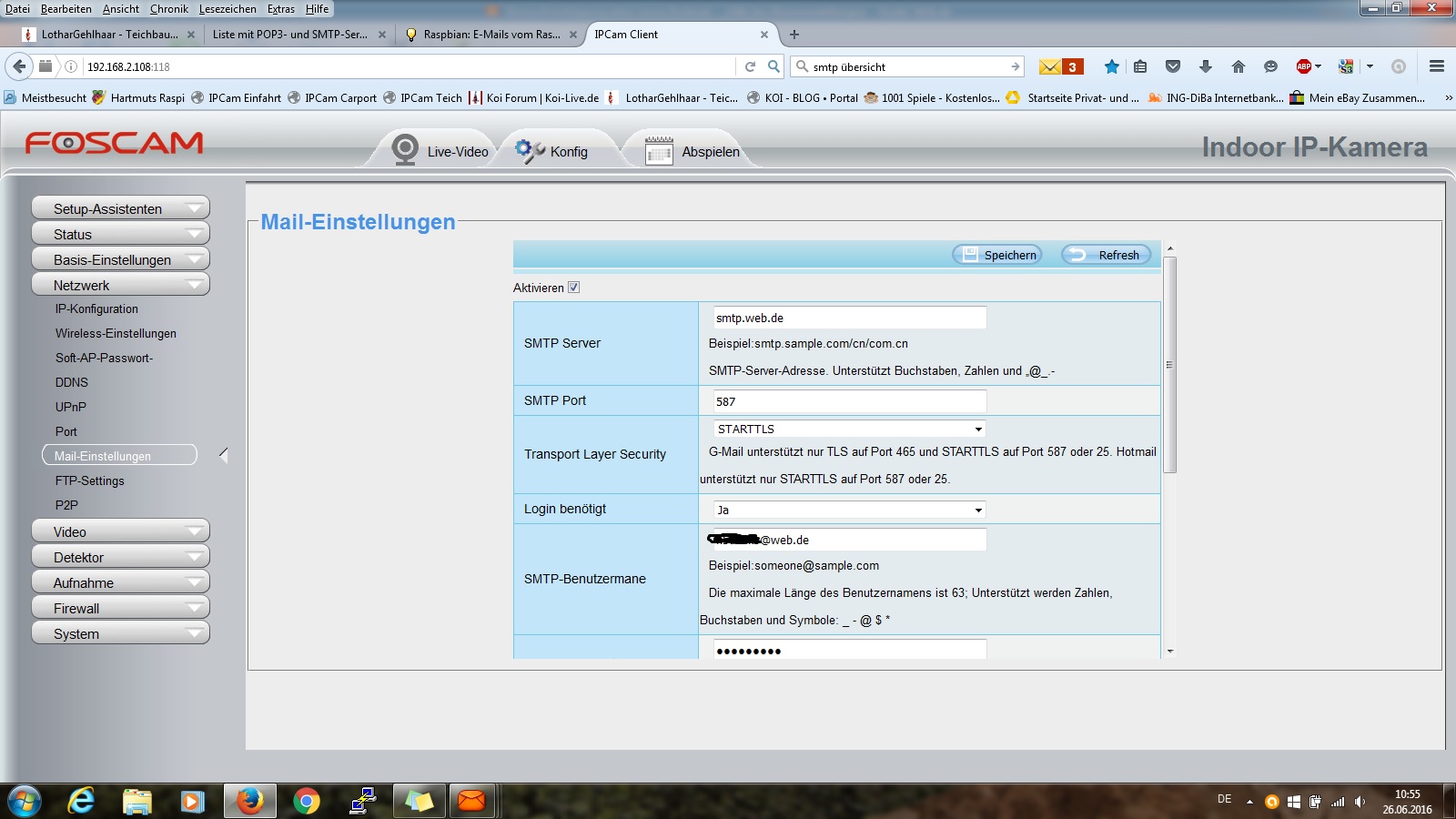This screenshot has height=819, width=1456.
Task: Click the Firefox home icon
Action: (x=1238, y=66)
